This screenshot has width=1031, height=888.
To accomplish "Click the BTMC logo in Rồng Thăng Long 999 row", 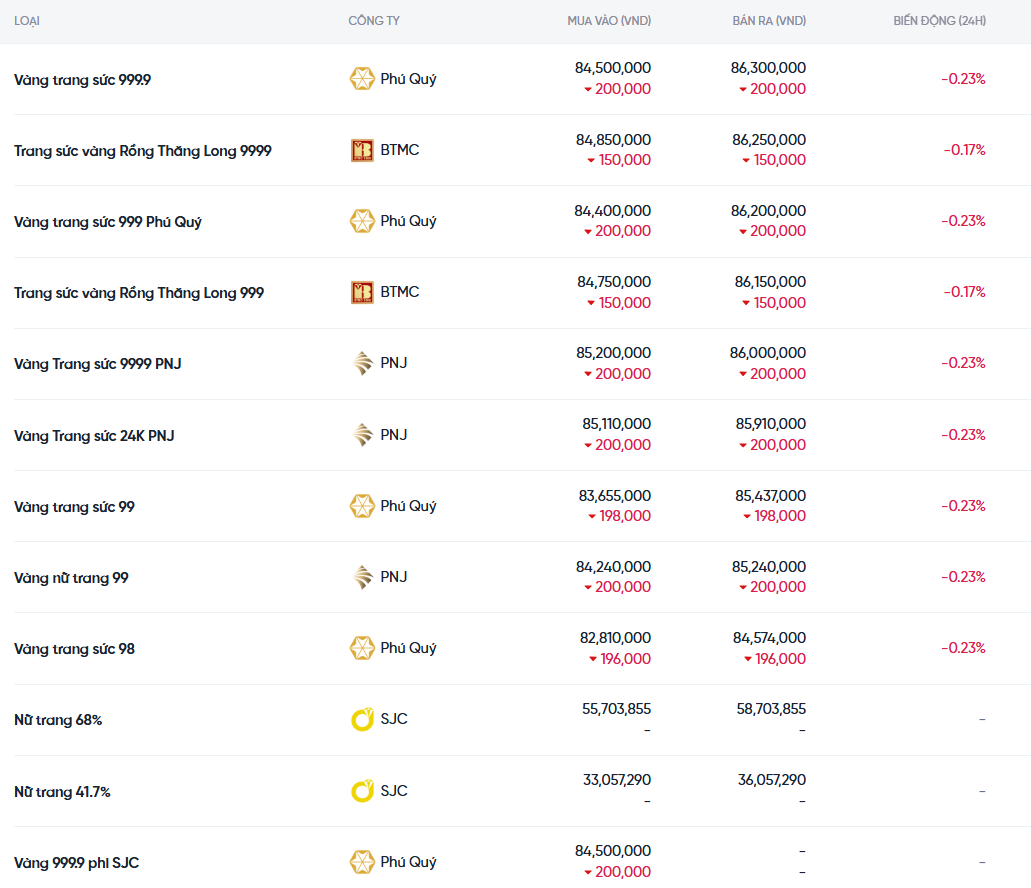I will point(362,292).
